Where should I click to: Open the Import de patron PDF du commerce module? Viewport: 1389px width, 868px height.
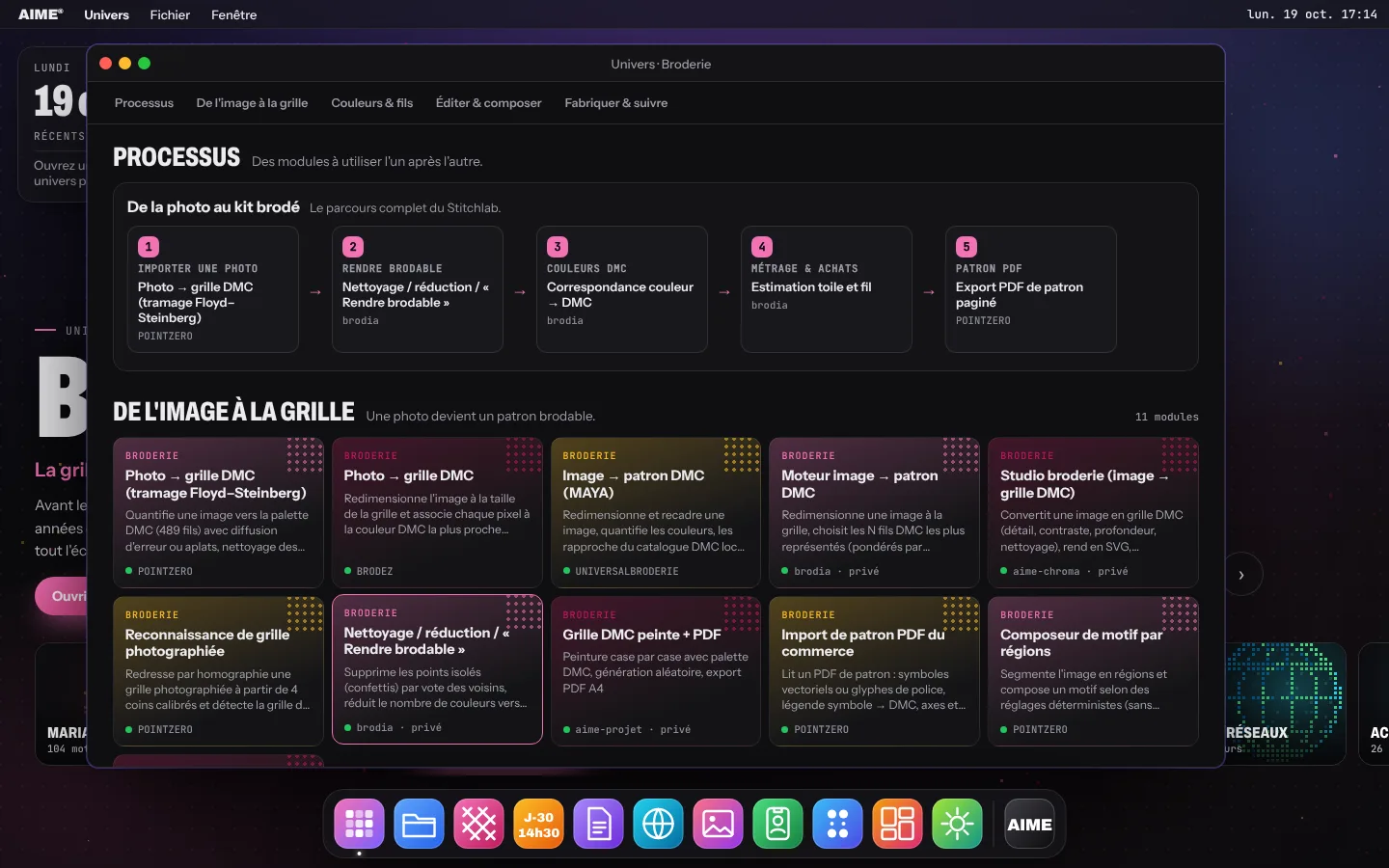coord(875,671)
